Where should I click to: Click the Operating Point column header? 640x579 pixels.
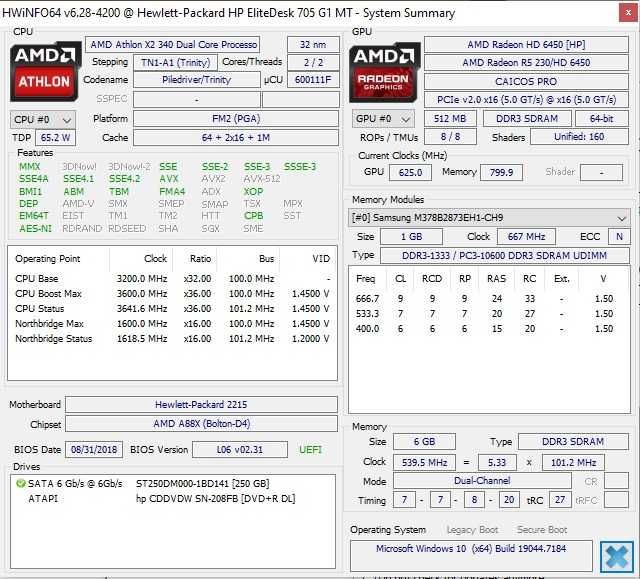coord(59,259)
